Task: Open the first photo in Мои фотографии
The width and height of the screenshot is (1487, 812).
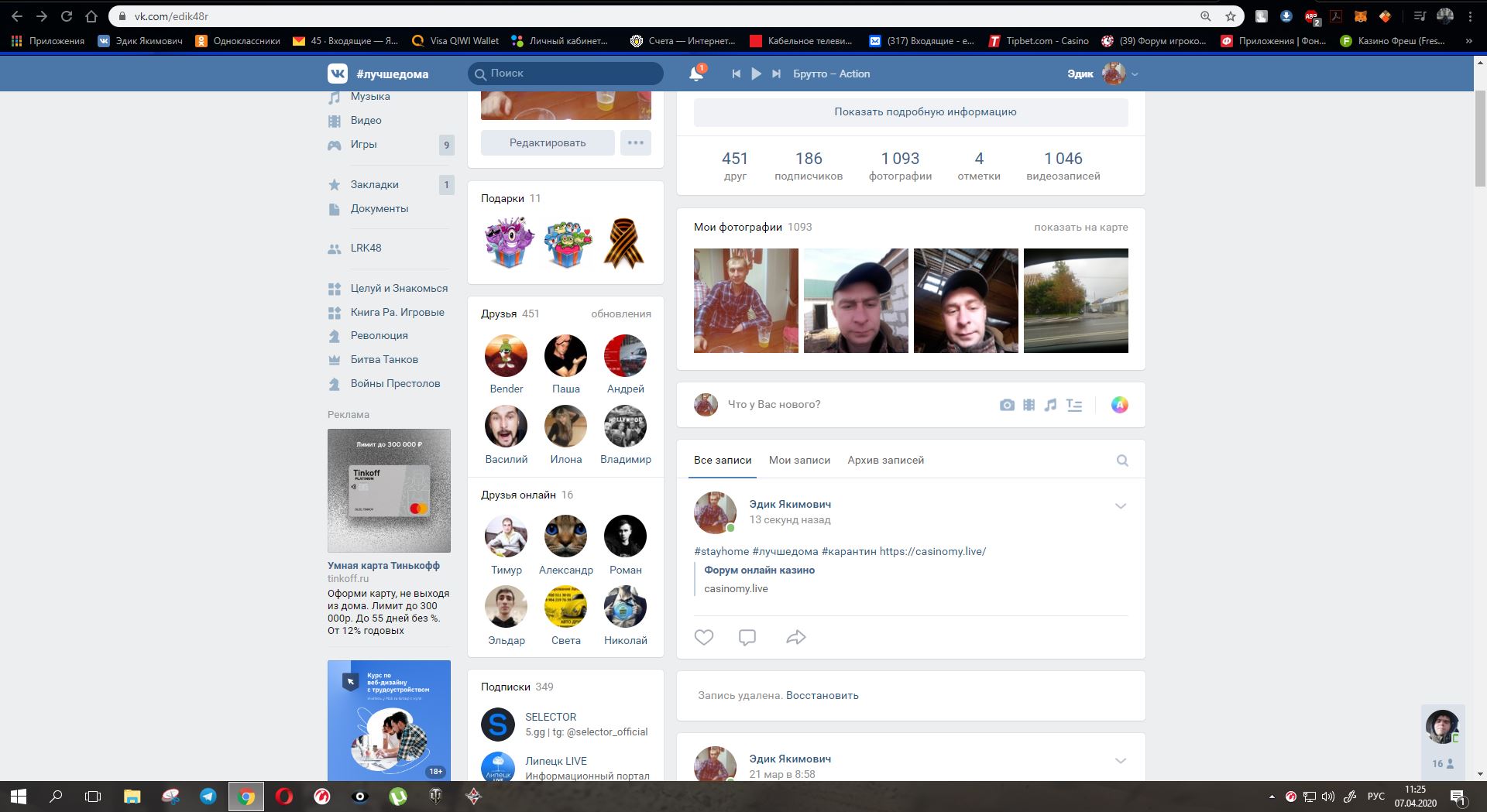Action: [746, 300]
